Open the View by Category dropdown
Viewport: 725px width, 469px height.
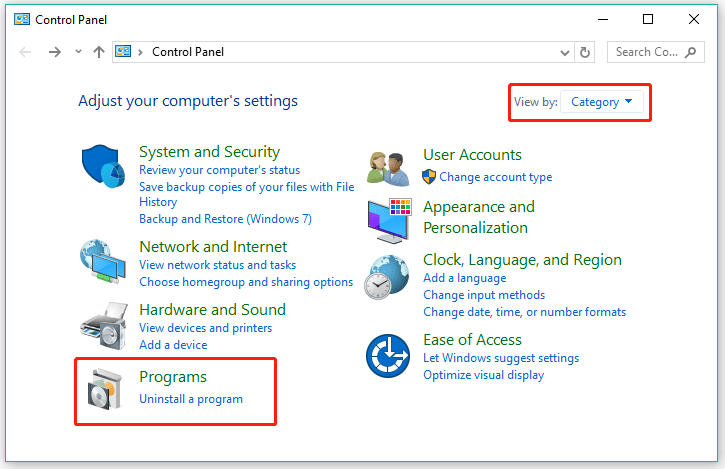coord(602,102)
